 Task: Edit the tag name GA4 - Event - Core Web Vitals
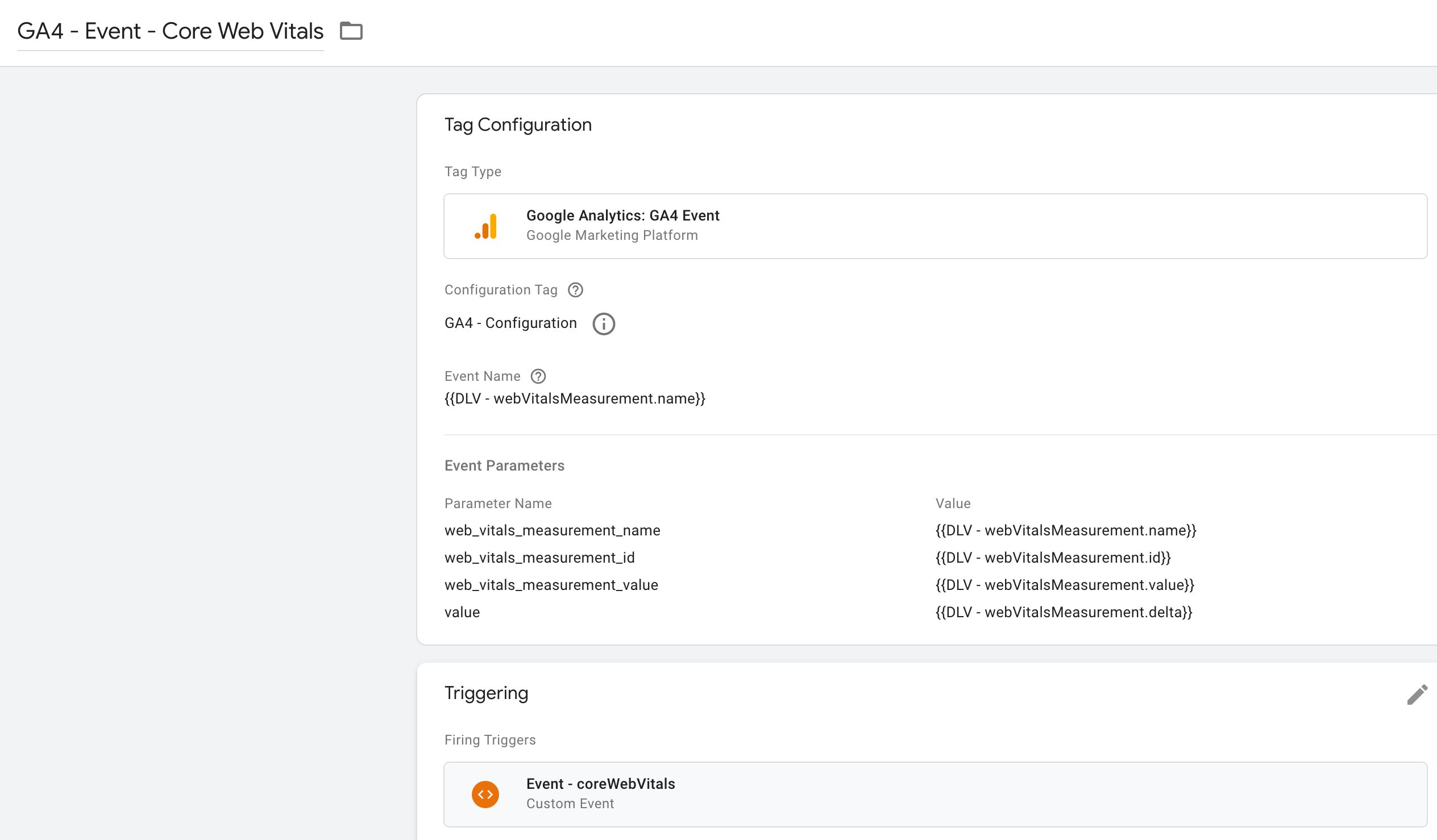(171, 31)
